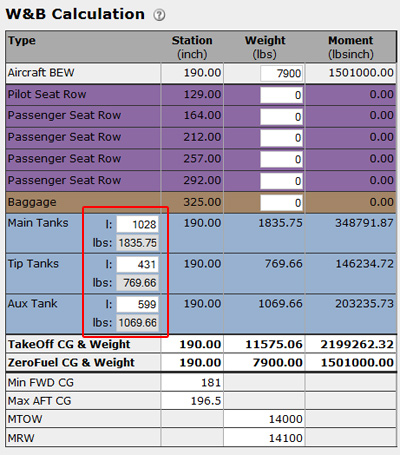Set weight for Passenger Seat Row at station 292.00
Viewport: 400px width, 455px height.
(281, 181)
